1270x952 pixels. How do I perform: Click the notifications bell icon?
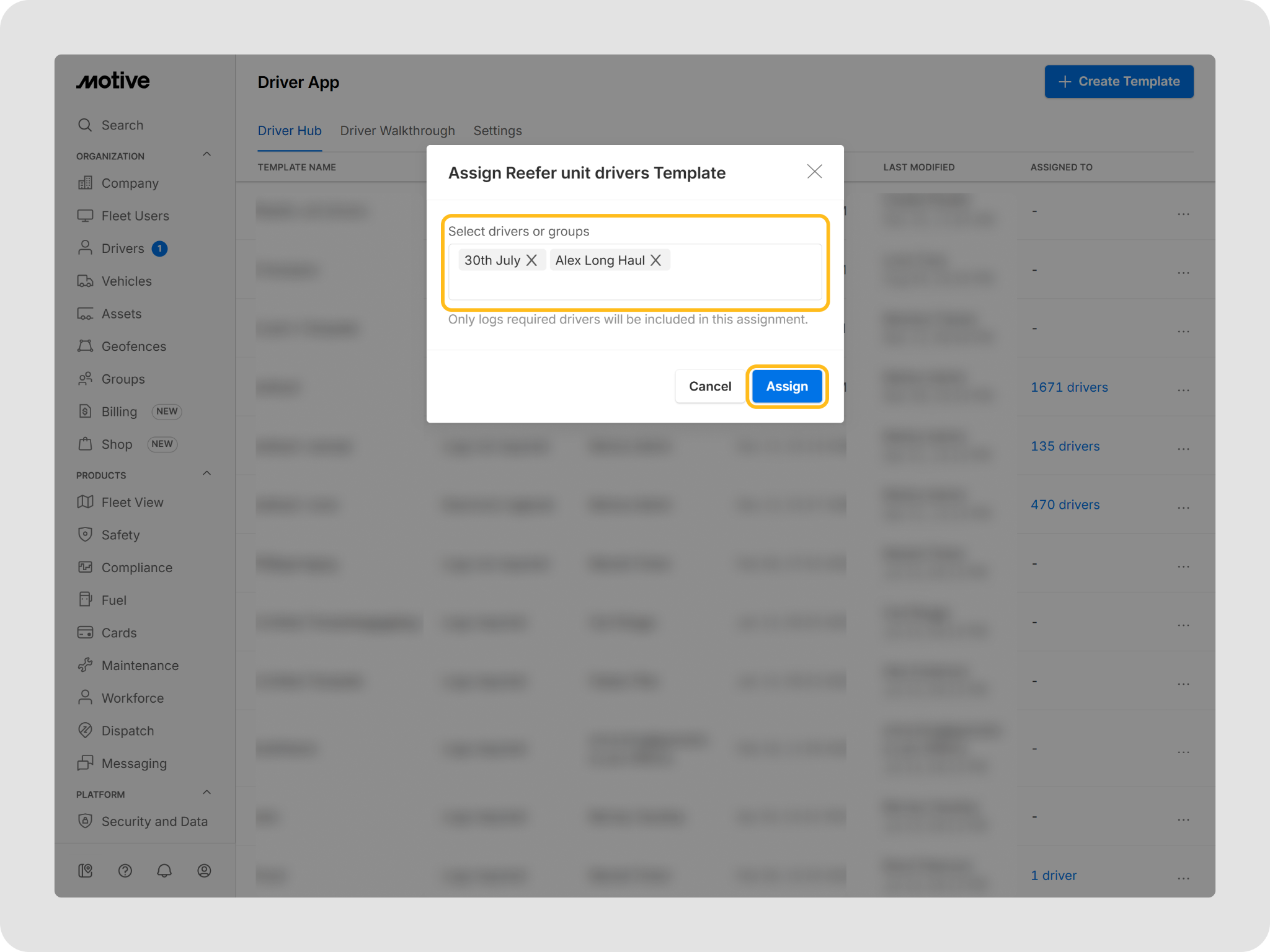(x=164, y=871)
